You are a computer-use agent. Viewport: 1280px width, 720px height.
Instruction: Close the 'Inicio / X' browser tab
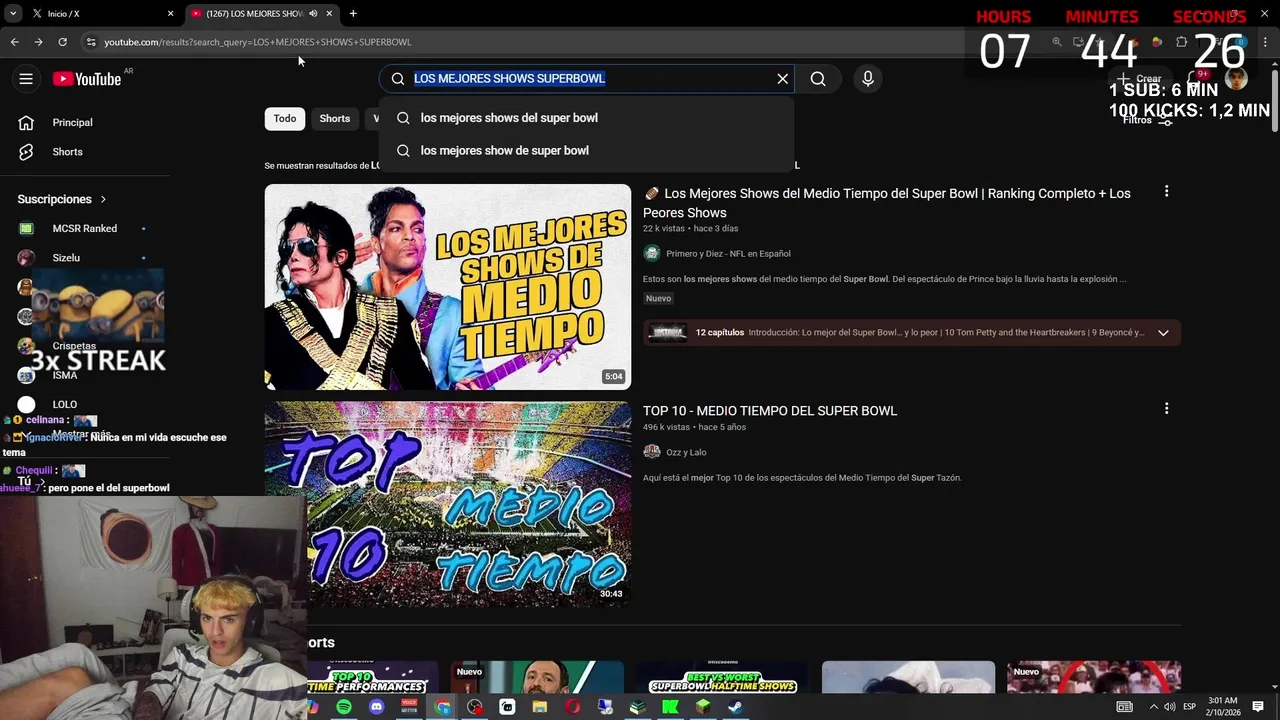pos(170,14)
